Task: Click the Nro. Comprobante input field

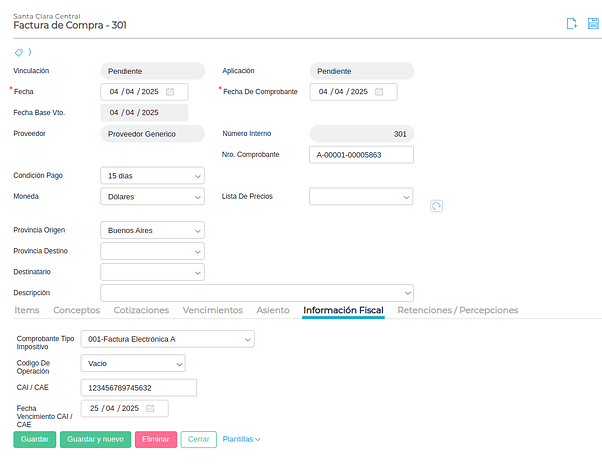Action: coord(361,155)
